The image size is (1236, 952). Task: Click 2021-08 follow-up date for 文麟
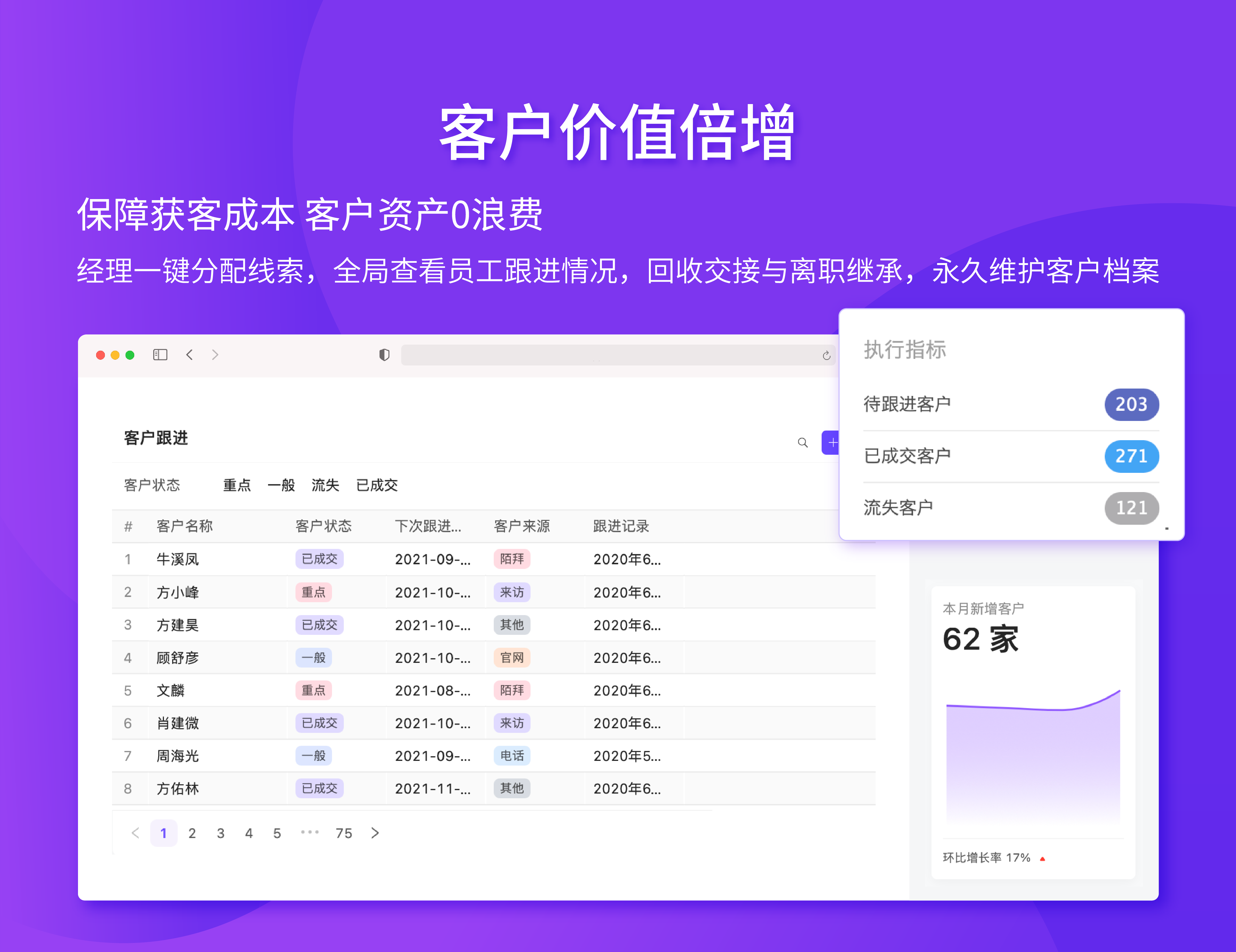point(433,691)
